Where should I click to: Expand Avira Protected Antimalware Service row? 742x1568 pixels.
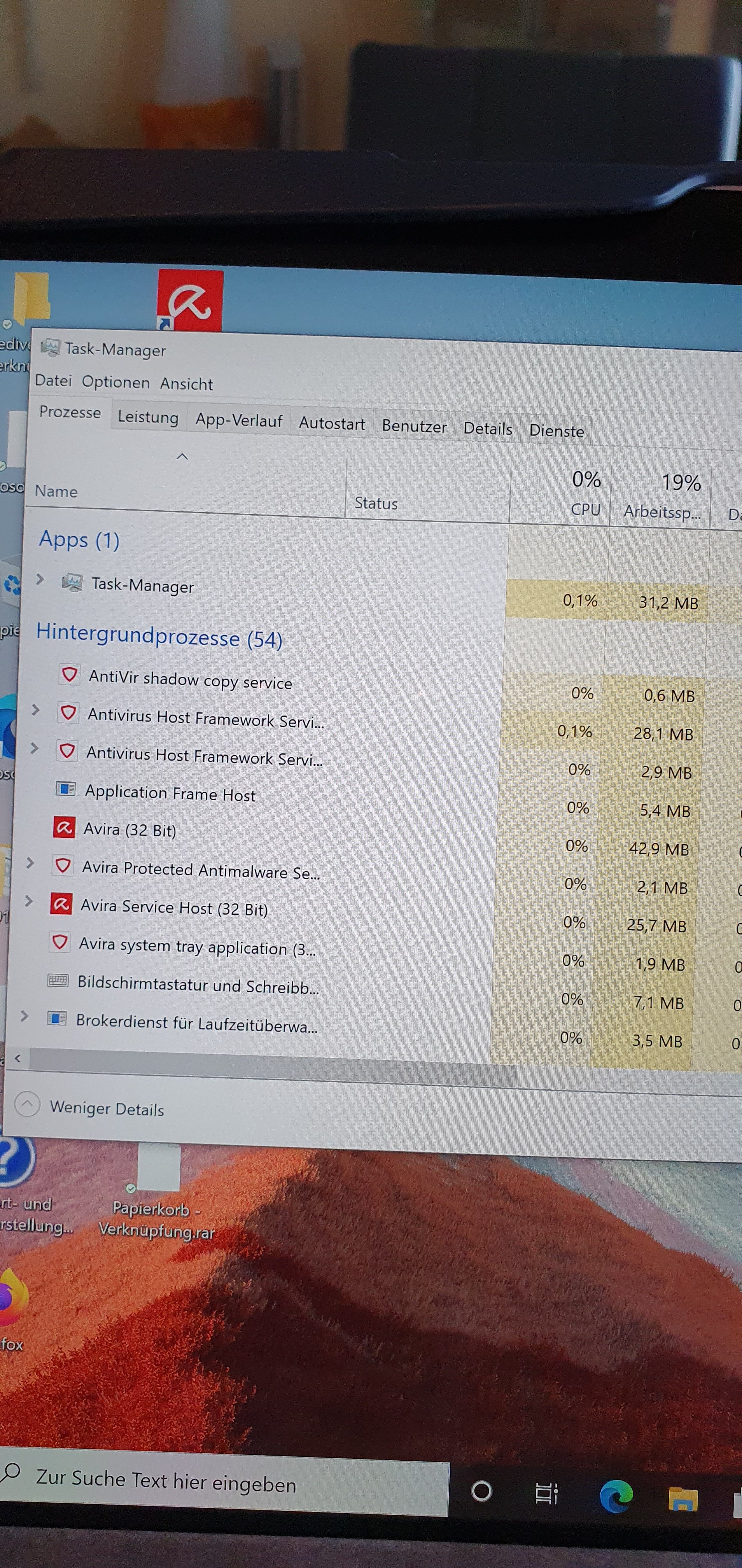pyautogui.click(x=30, y=863)
